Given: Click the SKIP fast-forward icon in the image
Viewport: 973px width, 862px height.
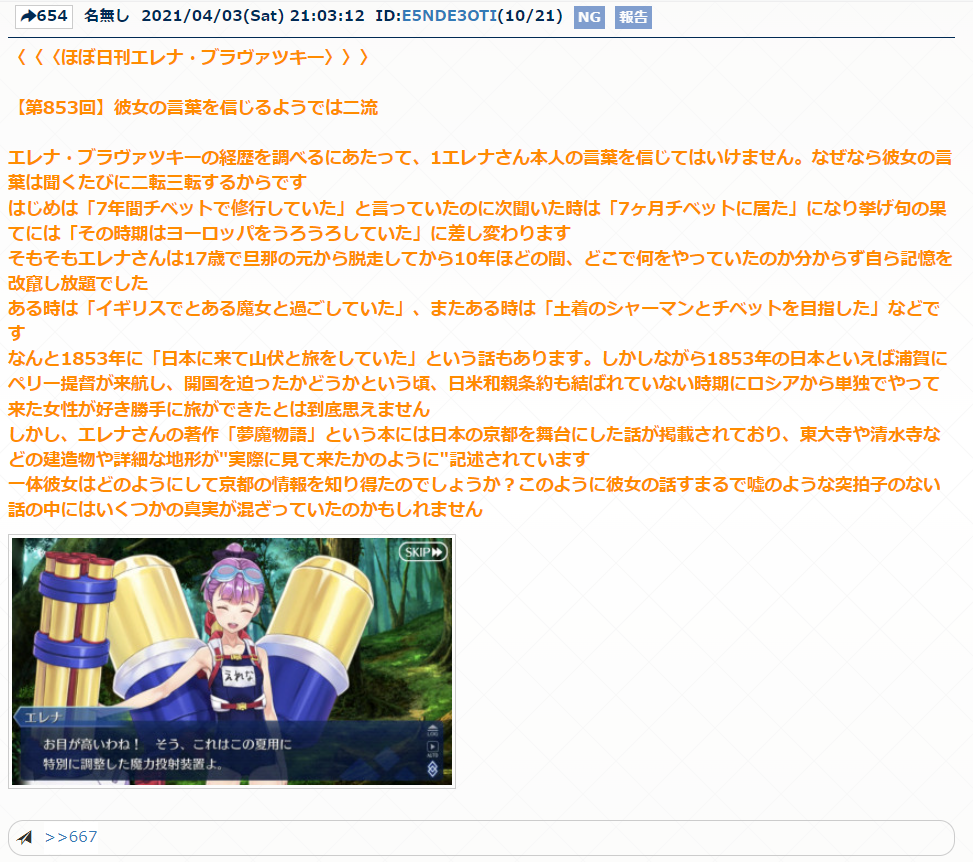Looking at the screenshot, I should [x=422, y=552].
